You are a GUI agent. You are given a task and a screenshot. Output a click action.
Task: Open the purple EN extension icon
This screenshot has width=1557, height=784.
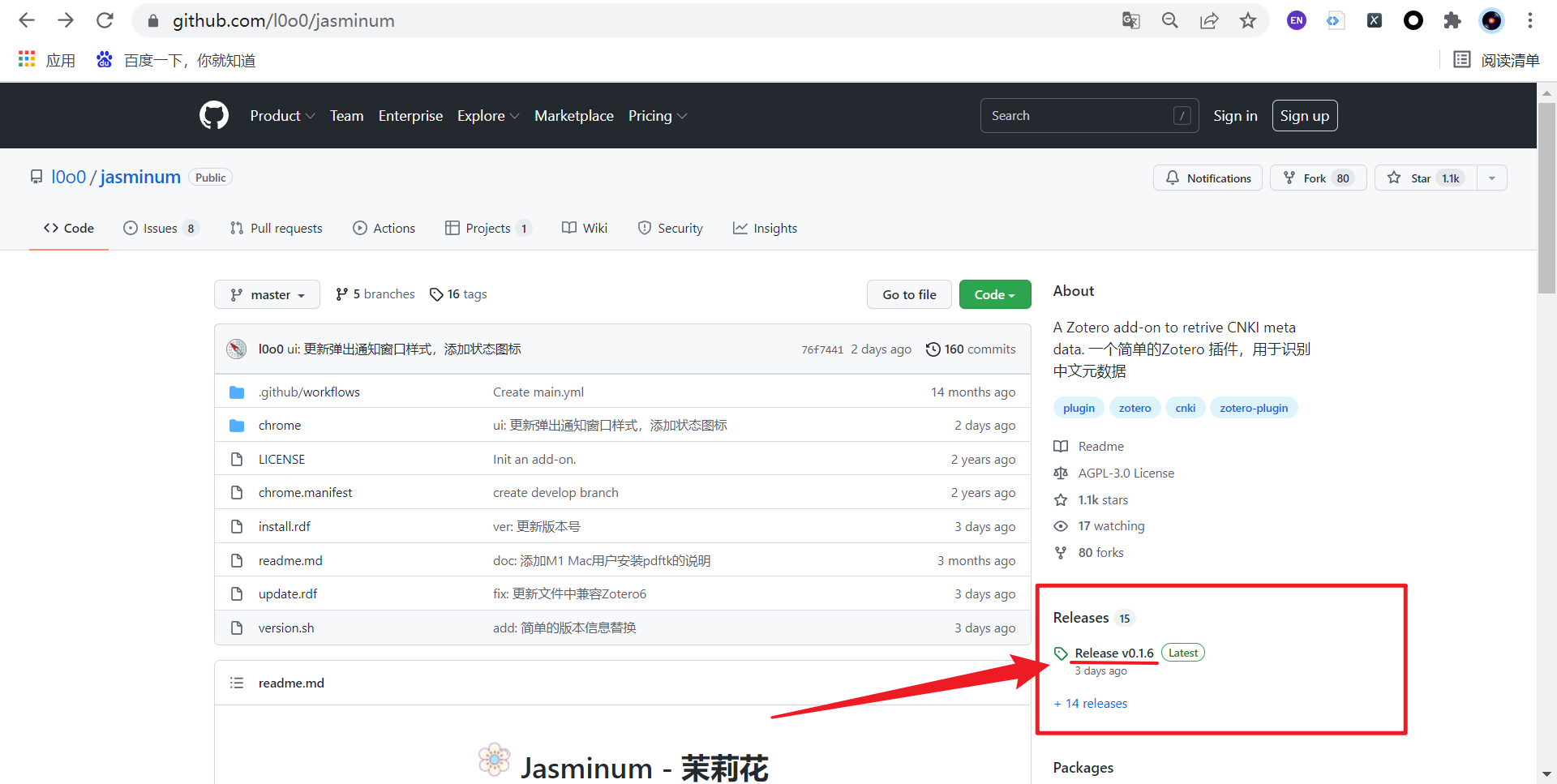[1297, 20]
